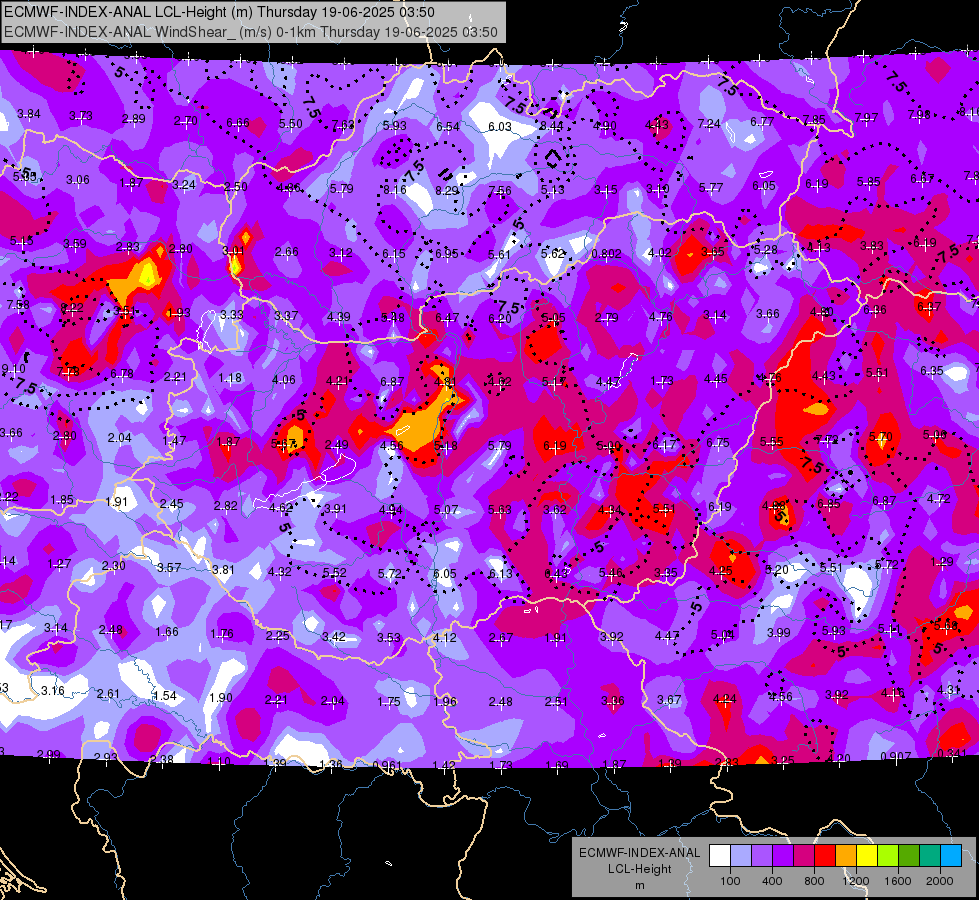Image resolution: width=979 pixels, height=900 pixels.
Task: Click the wind shear value '8.44'
Action: tap(552, 126)
